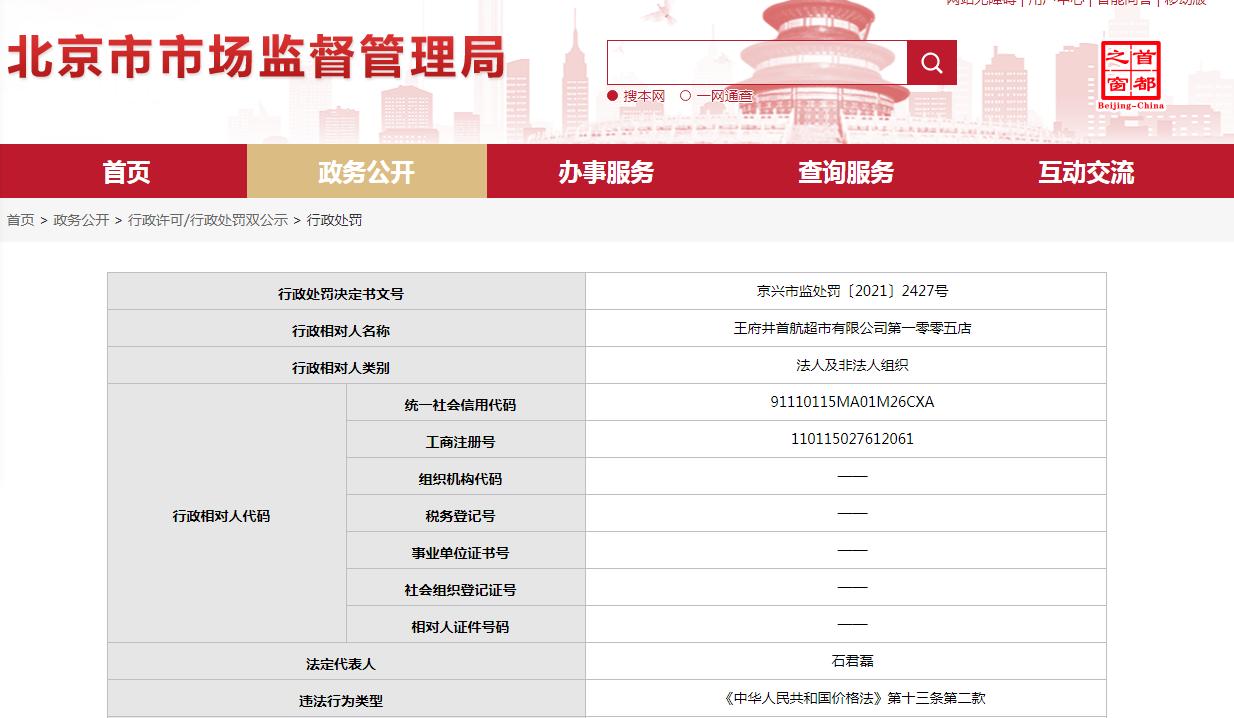Select the 一网通查 radio button
1234x718 pixels.
[x=688, y=96]
